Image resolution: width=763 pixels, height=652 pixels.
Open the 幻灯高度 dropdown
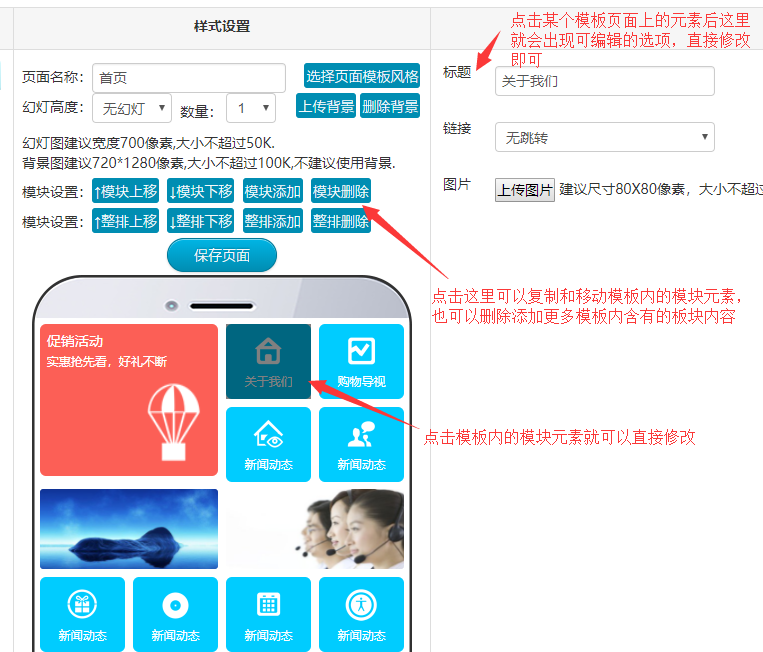pyautogui.click(x=131, y=108)
